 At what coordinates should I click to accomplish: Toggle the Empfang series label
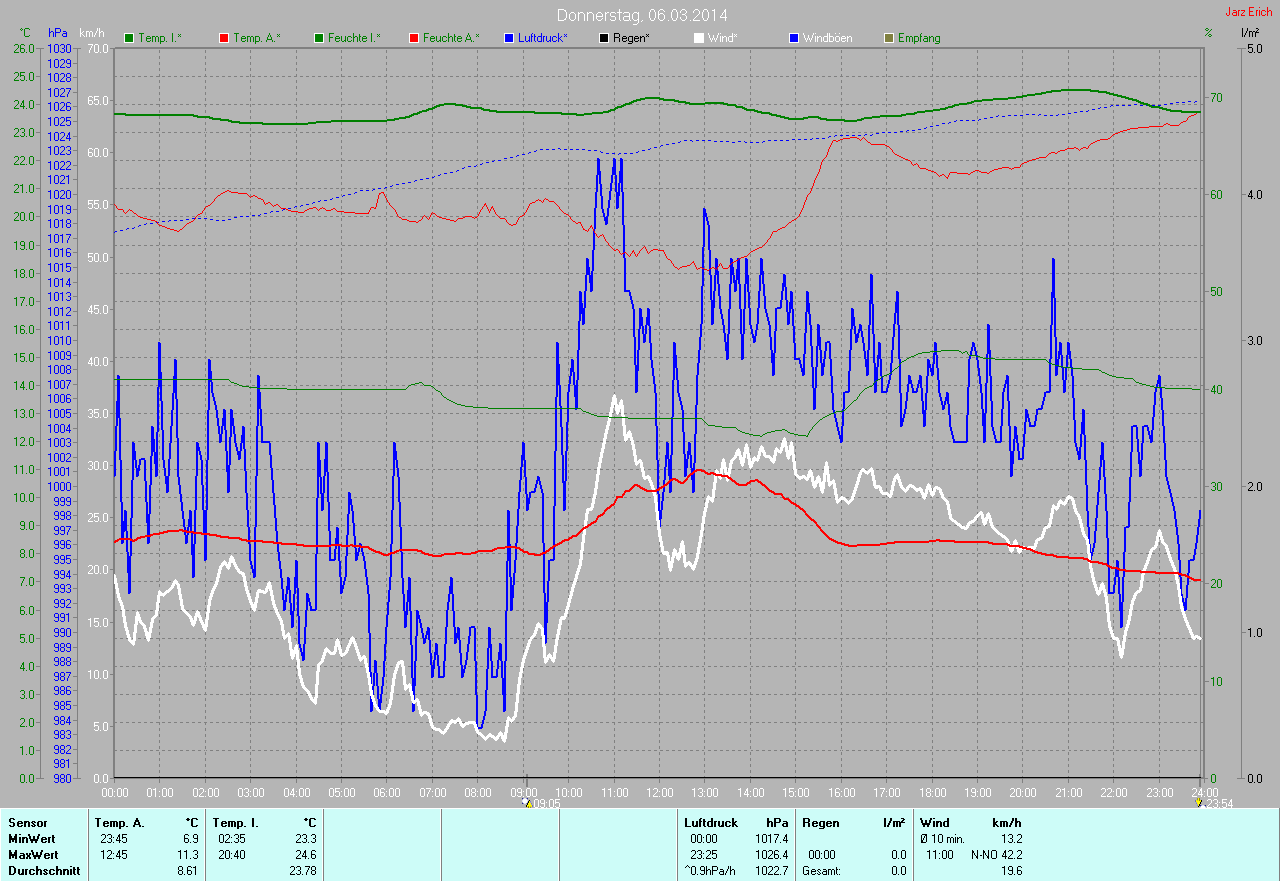919,38
